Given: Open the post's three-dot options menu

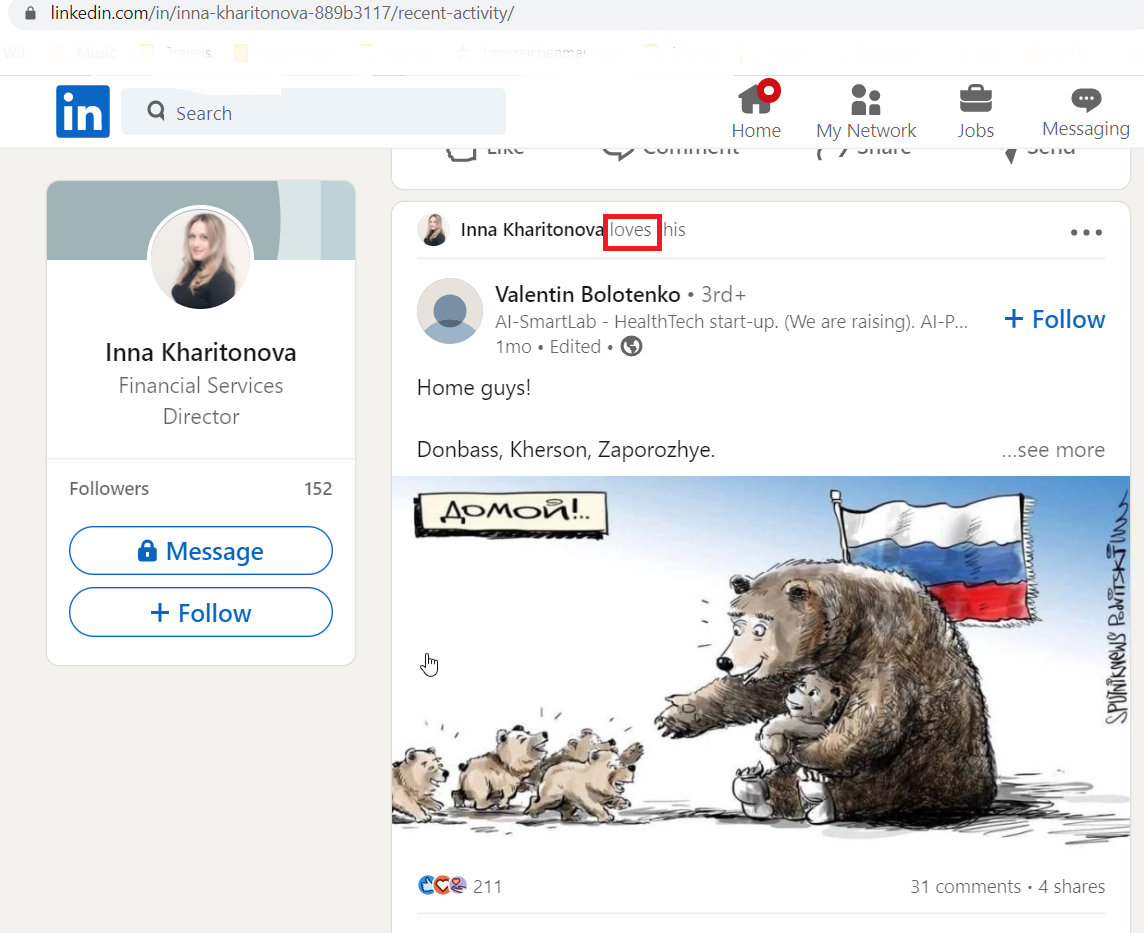Looking at the screenshot, I should pos(1086,232).
